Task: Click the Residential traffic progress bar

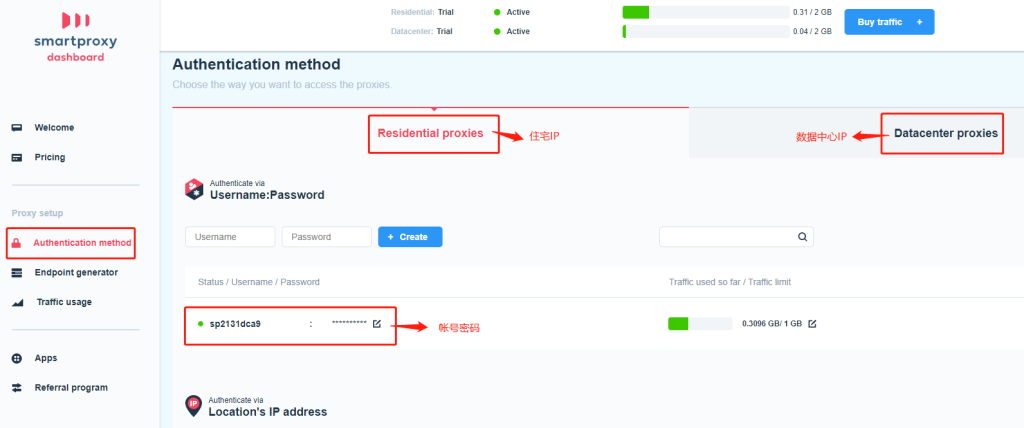Action: coord(706,12)
